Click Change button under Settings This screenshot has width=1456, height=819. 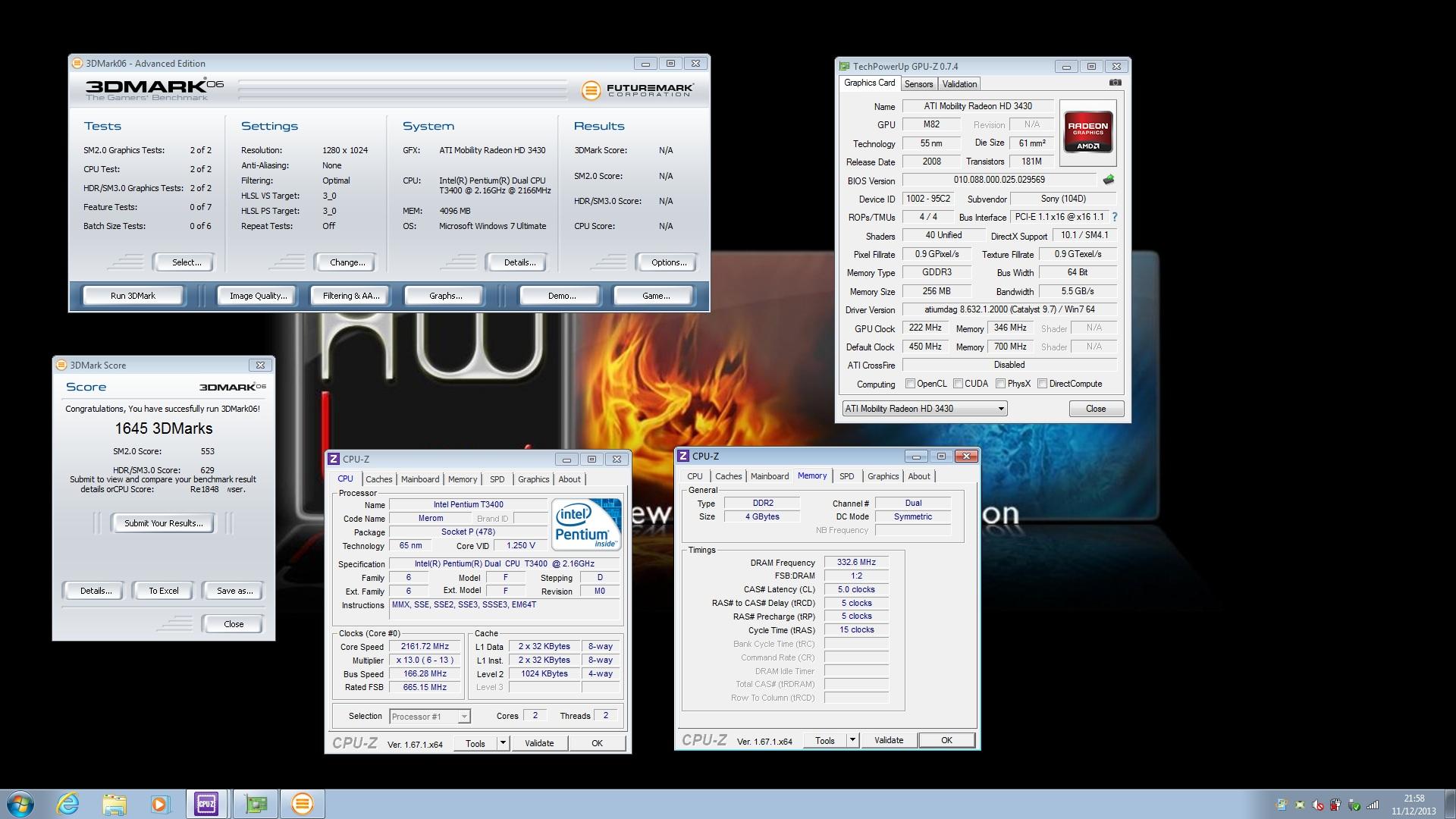pos(347,262)
